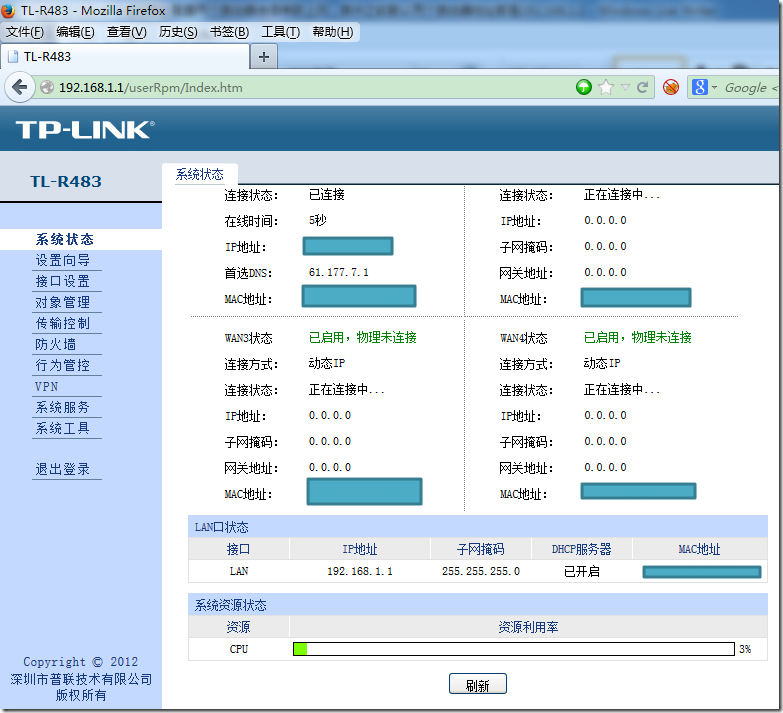The height and width of the screenshot is (713, 783).
Task: Open the 工具(T) menu
Action: point(281,32)
